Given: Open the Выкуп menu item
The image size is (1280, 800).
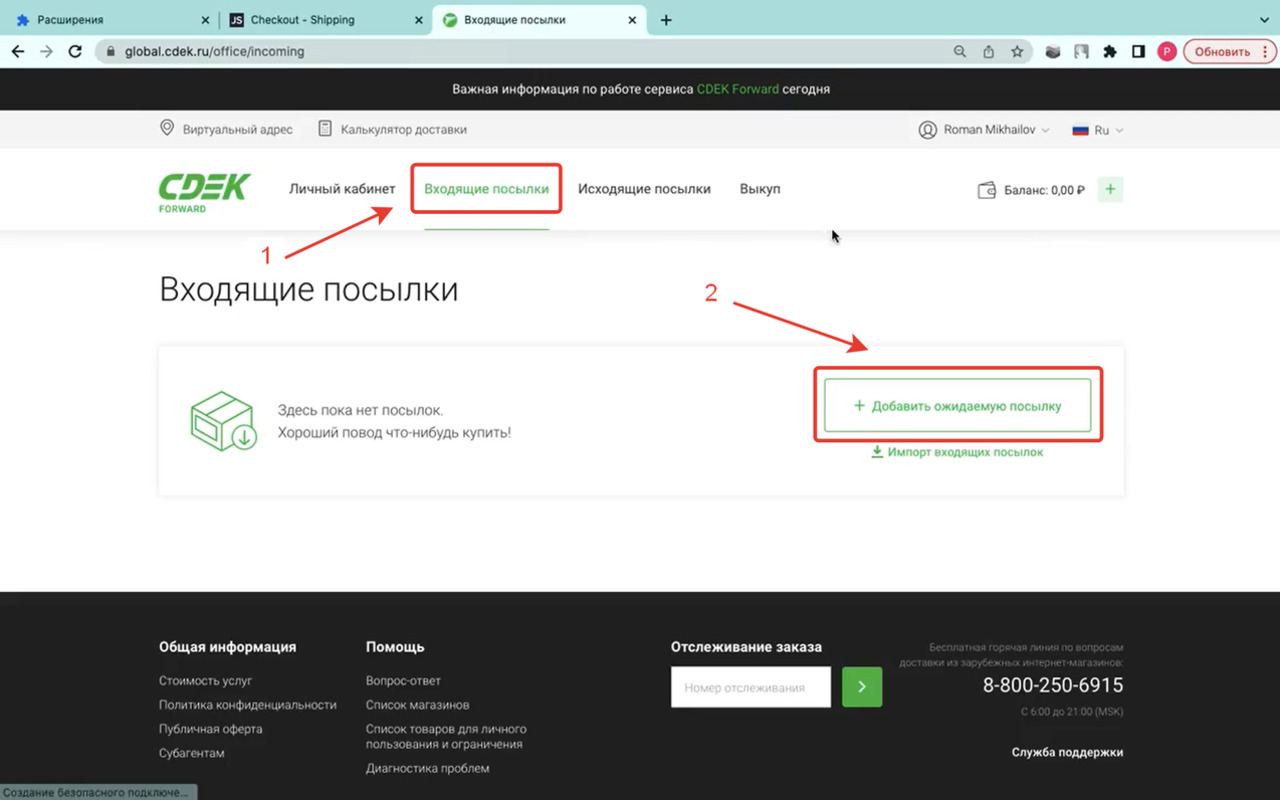Looking at the screenshot, I should pyautogui.click(x=760, y=189).
